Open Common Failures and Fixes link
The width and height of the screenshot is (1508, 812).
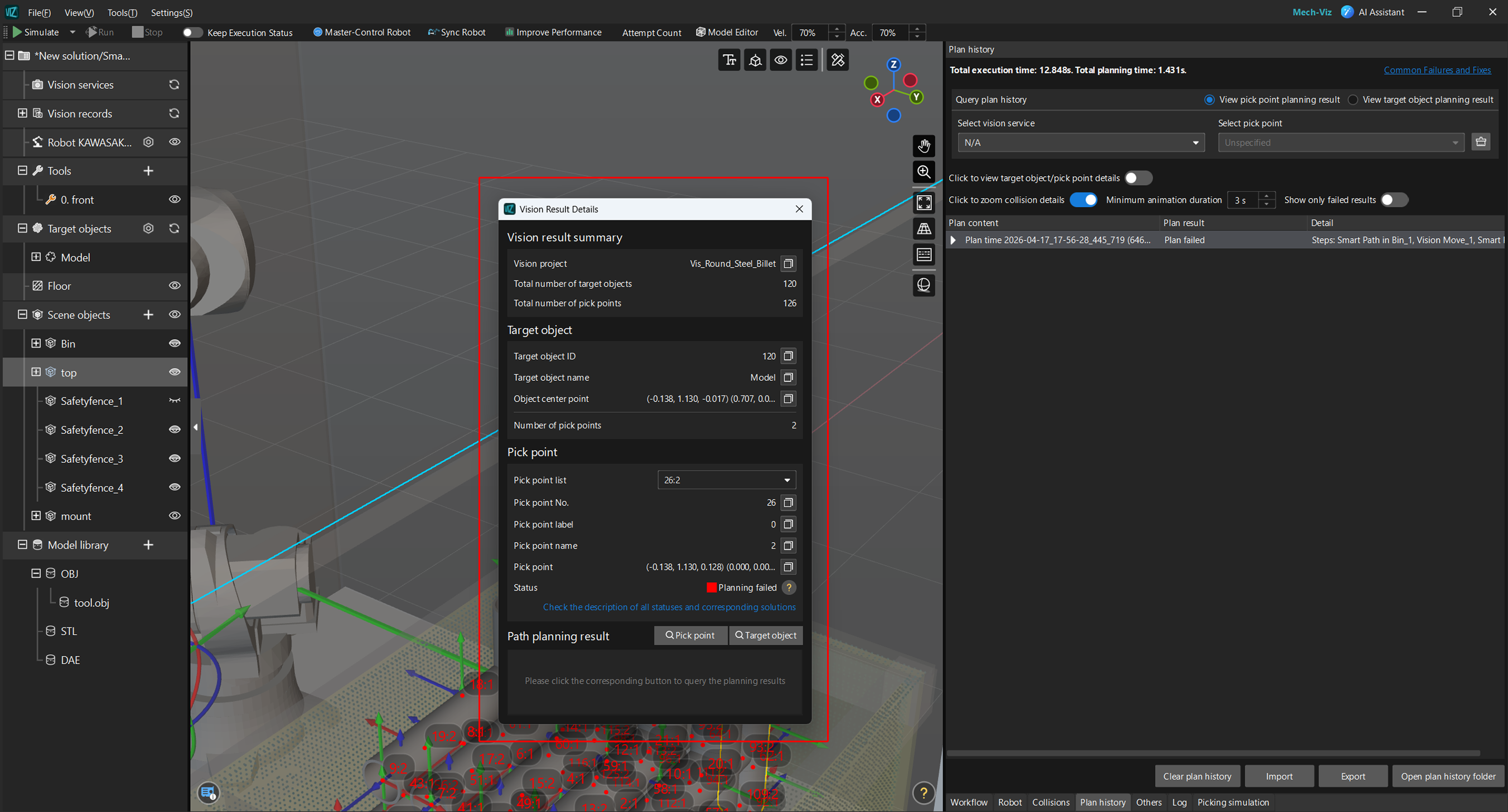click(1437, 70)
